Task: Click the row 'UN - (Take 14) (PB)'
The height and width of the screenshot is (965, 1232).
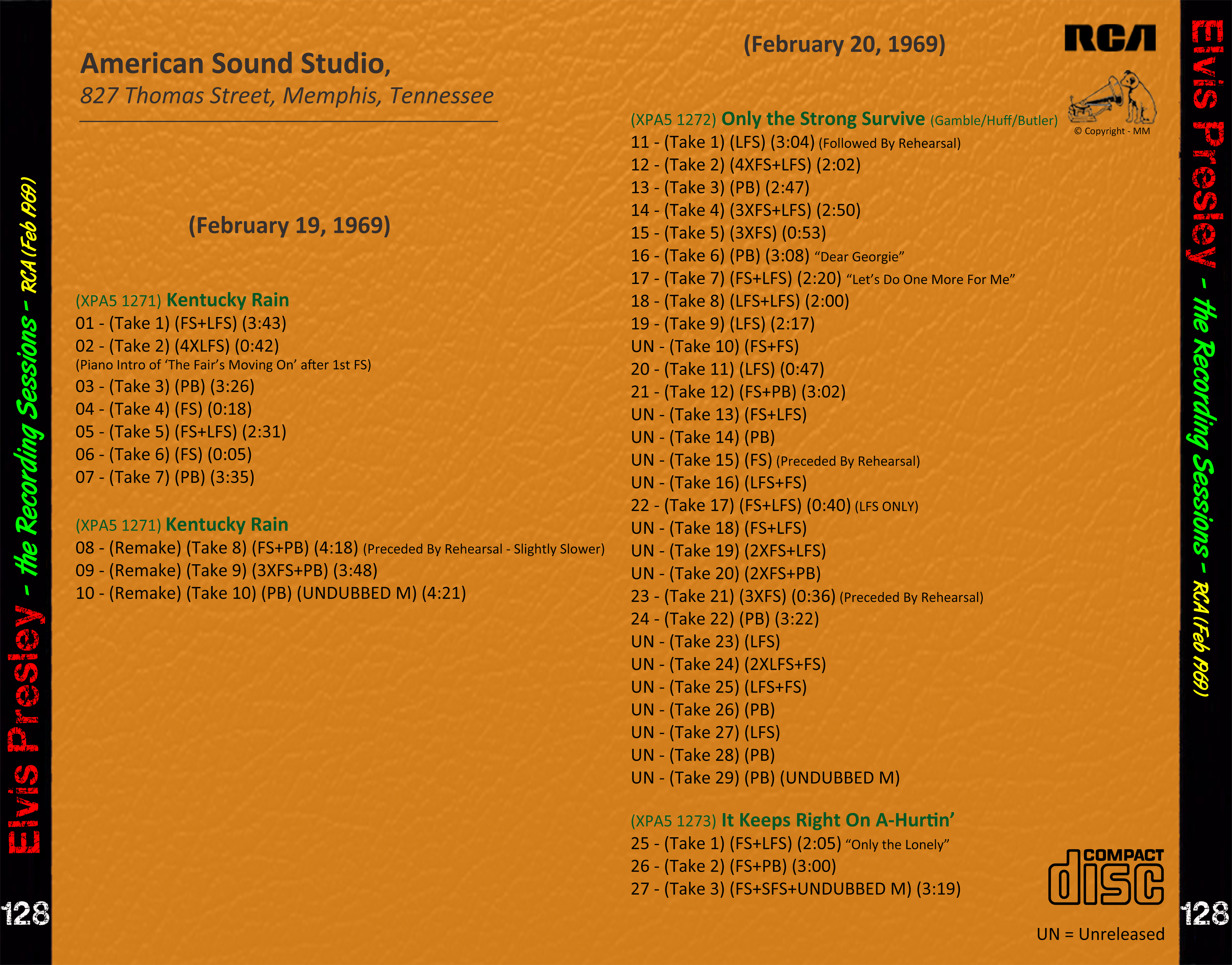Action: click(x=703, y=437)
